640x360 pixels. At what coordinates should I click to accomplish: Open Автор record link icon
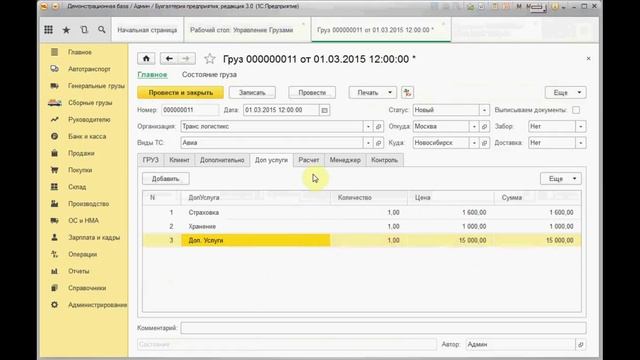pyautogui.click(x=581, y=344)
